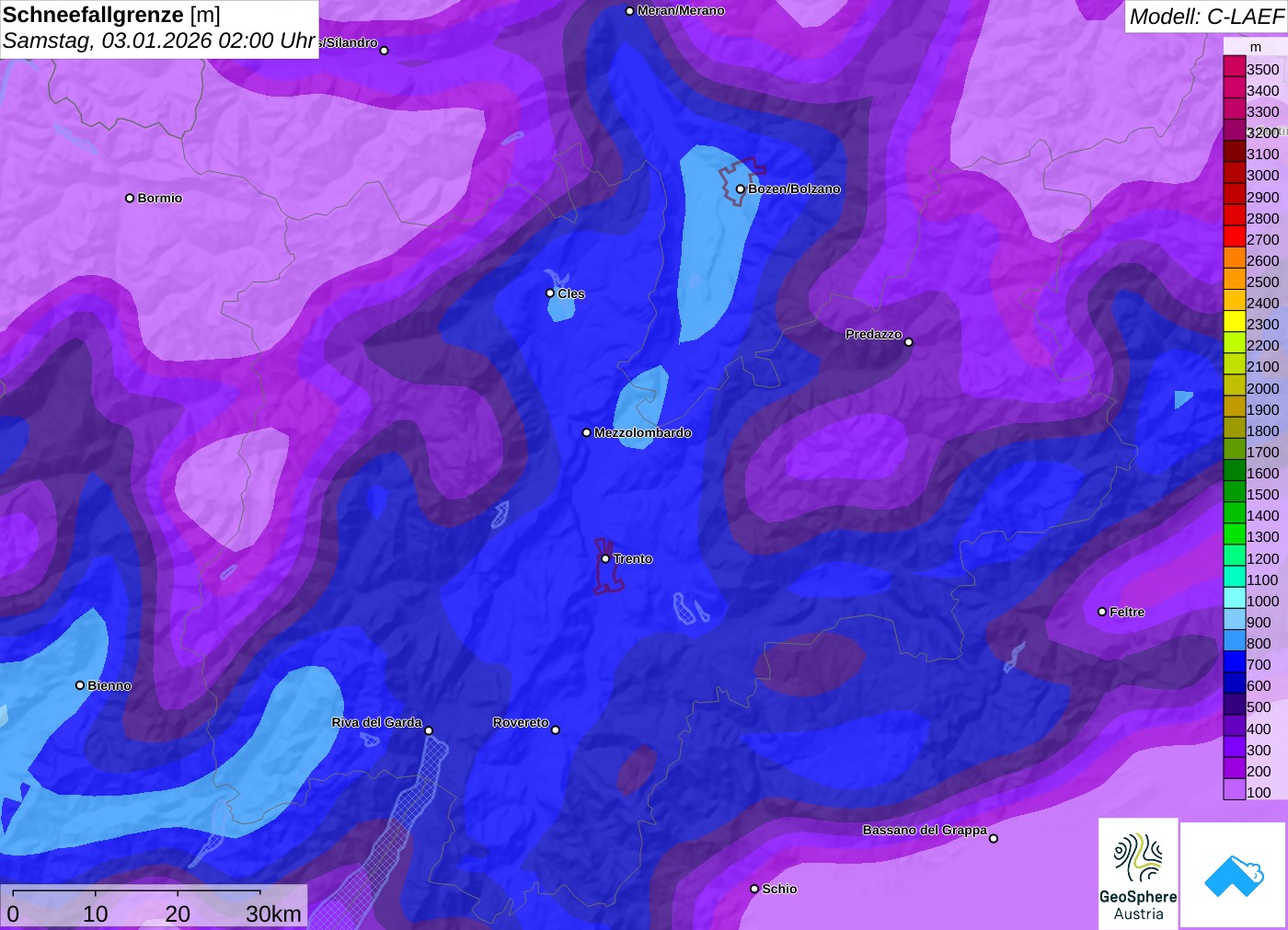Viewport: 1288px width, 930px height.
Task: Select the 700 m blue legend swatch
Action: click(1234, 661)
